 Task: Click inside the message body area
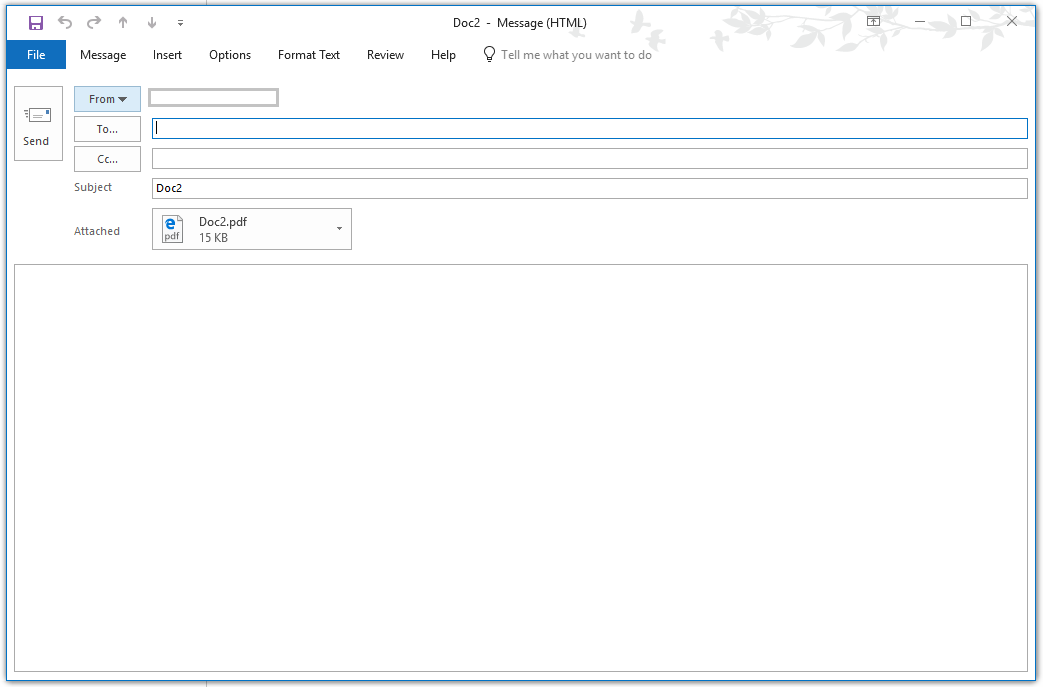(521, 468)
